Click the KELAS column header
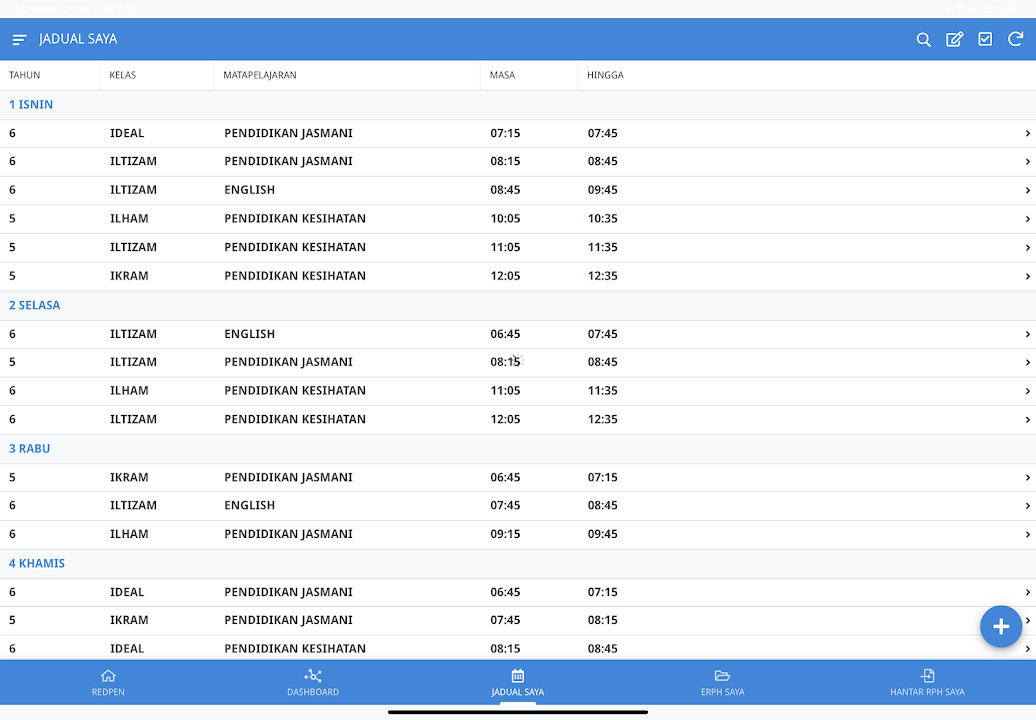Viewport: 1036px width, 720px height. [122, 76]
